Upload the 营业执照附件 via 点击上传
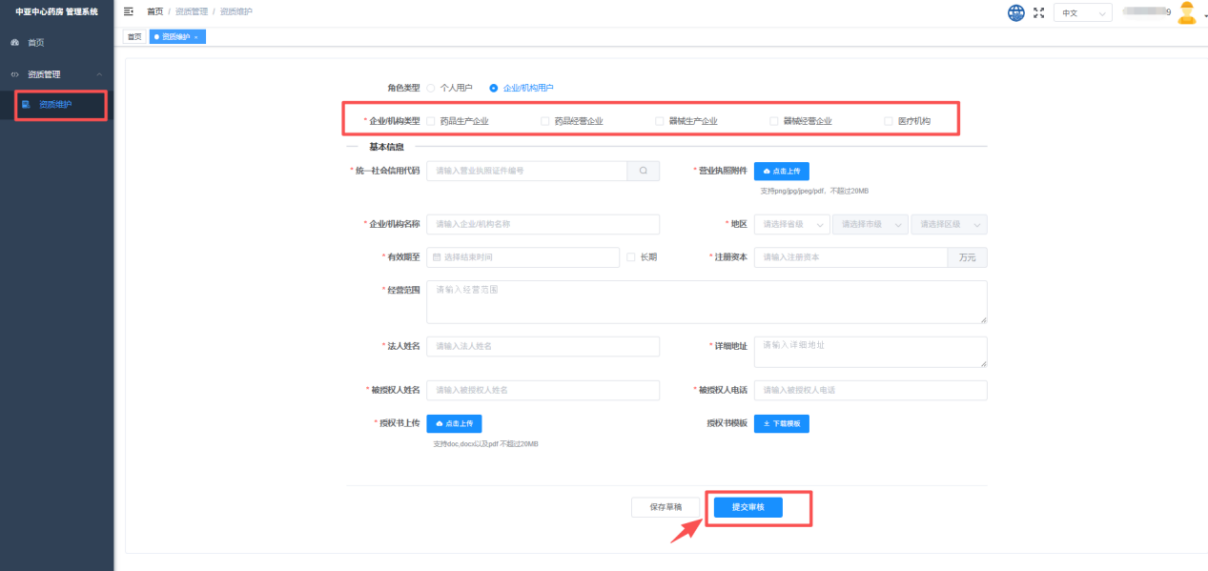1208x571 pixels. tap(781, 171)
